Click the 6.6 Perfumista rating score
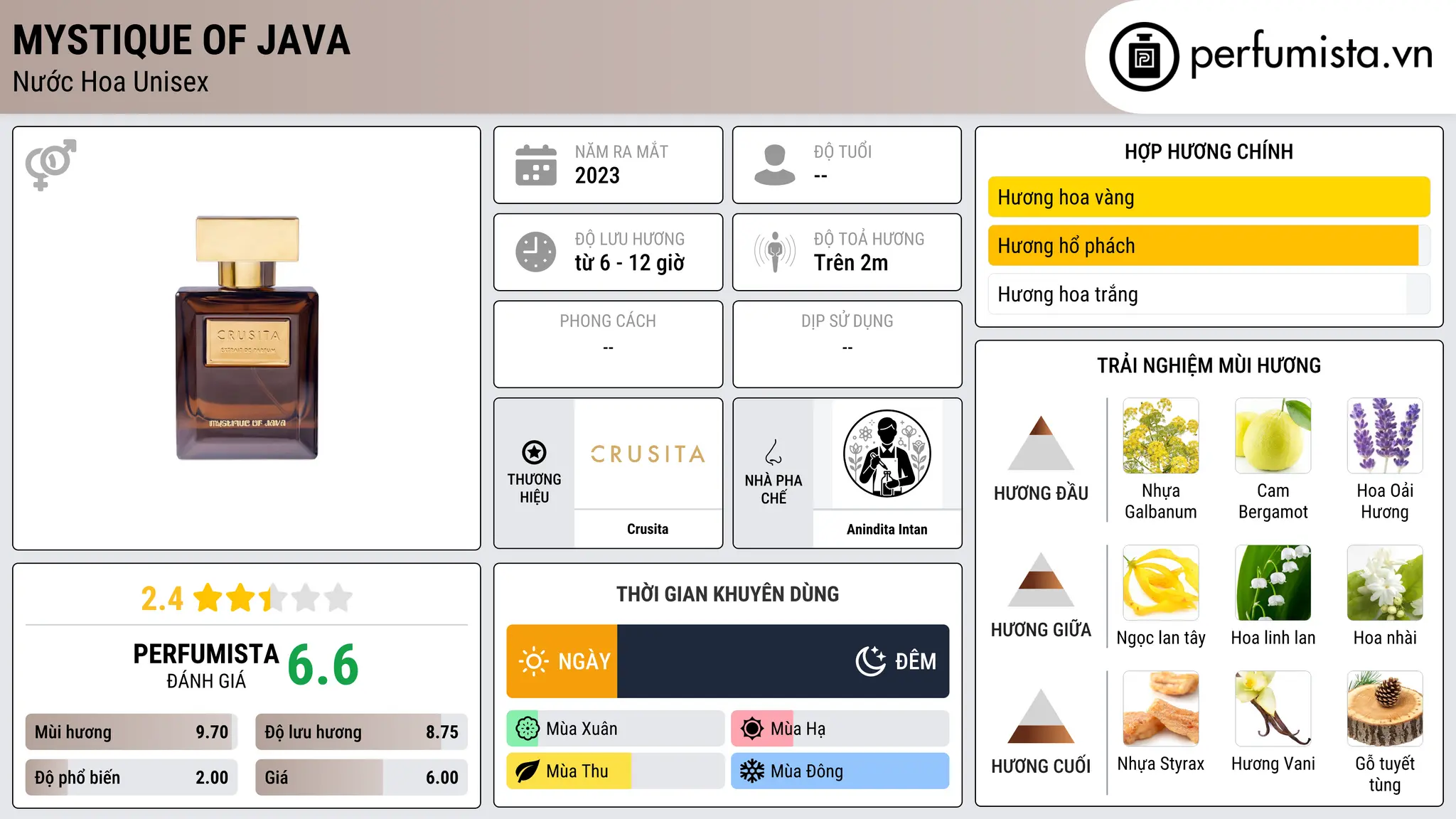Viewport: 1456px width, 819px height. tap(323, 665)
